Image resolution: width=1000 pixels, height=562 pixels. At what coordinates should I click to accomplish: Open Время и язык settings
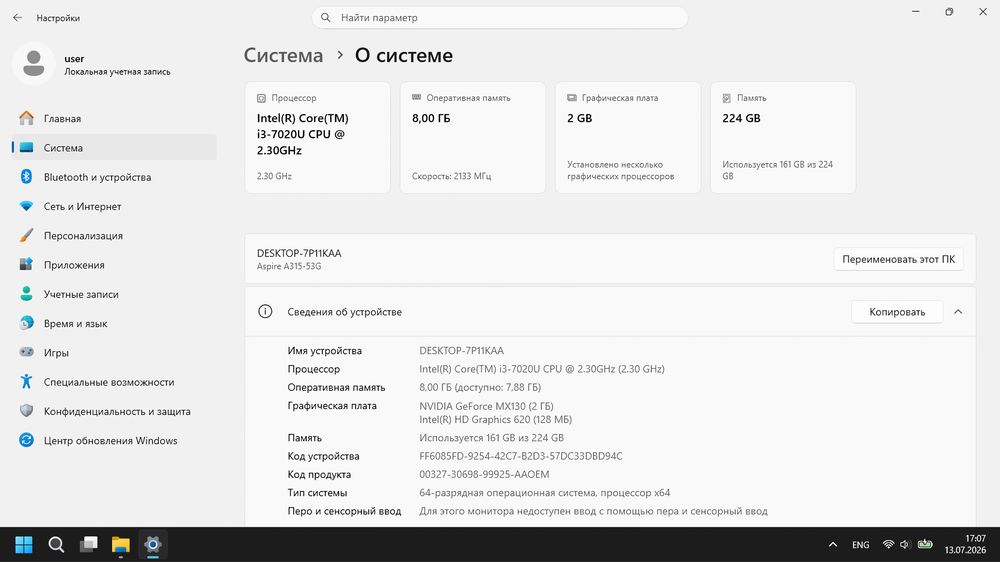click(114, 323)
